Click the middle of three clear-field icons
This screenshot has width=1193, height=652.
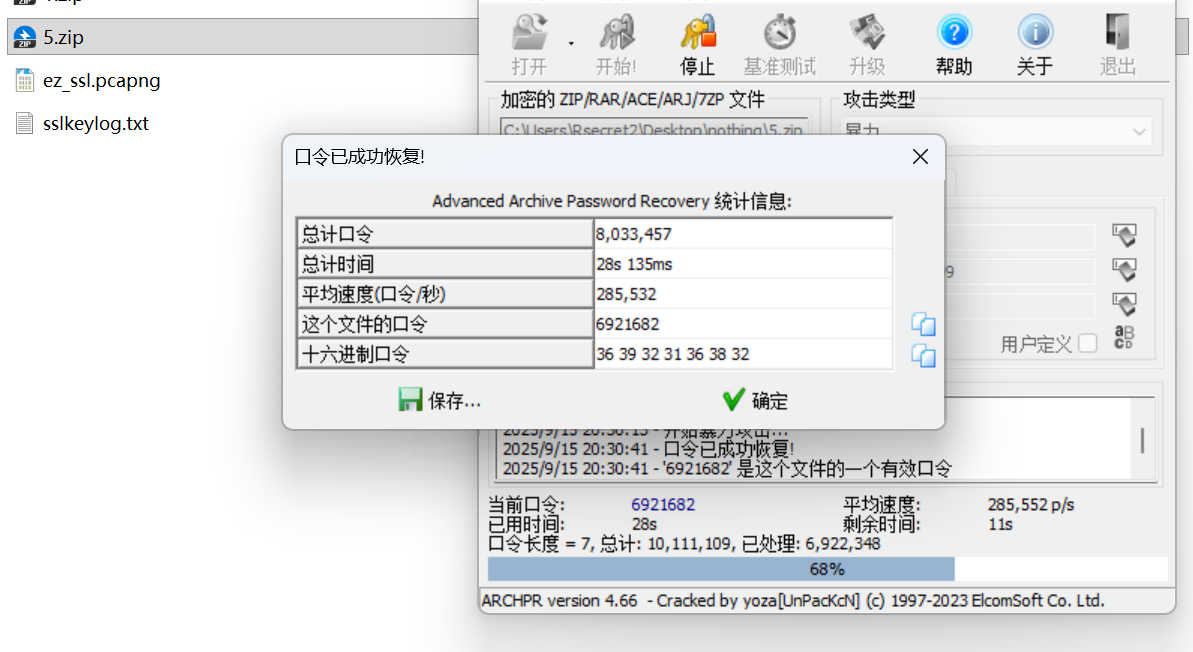tap(1124, 269)
